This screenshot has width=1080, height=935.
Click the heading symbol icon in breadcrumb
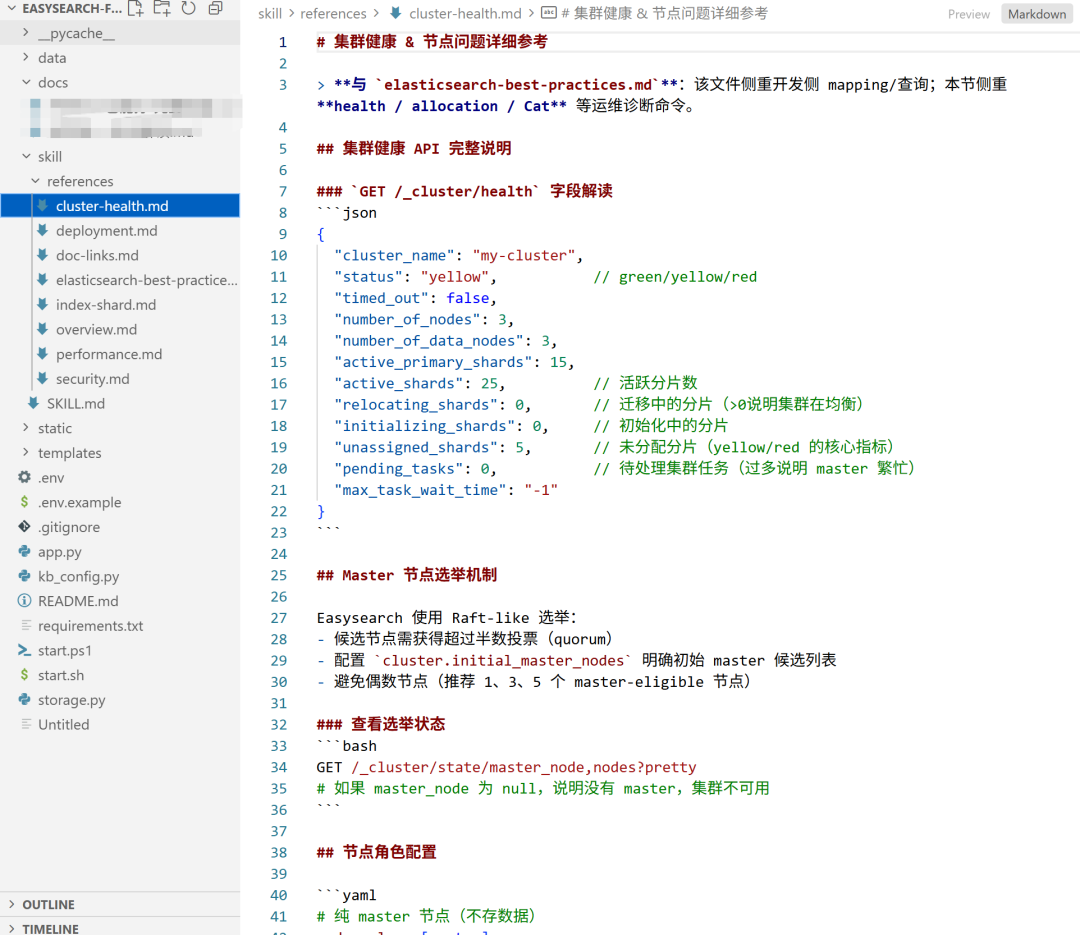coord(549,13)
